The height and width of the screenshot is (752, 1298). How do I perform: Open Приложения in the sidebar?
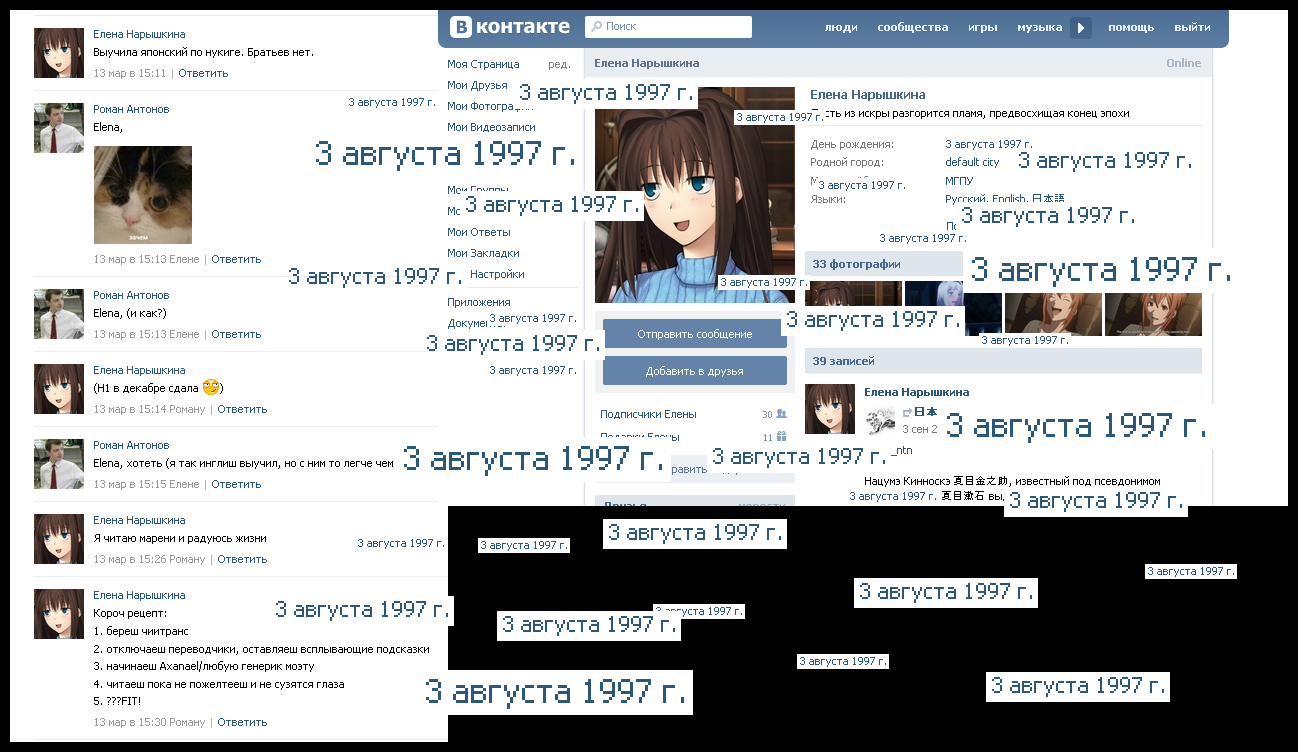click(x=479, y=302)
